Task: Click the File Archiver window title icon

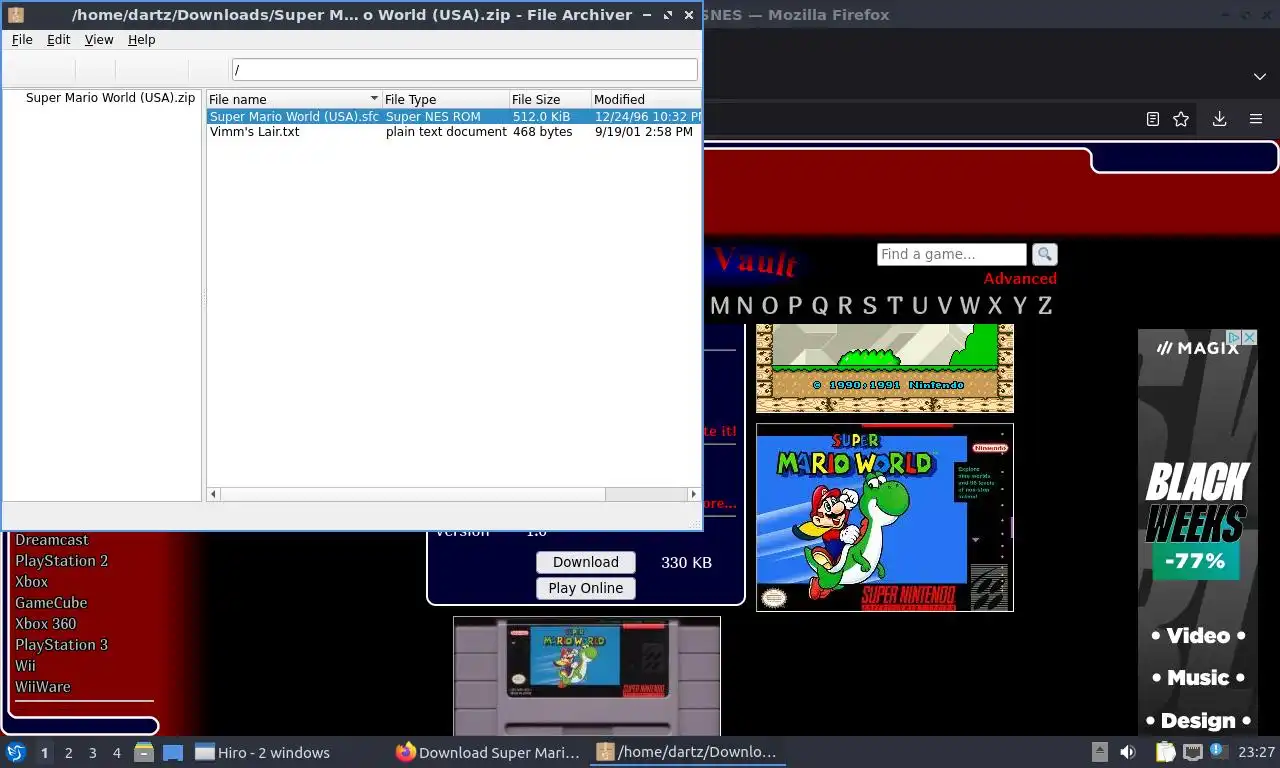Action: [x=16, y=14]
